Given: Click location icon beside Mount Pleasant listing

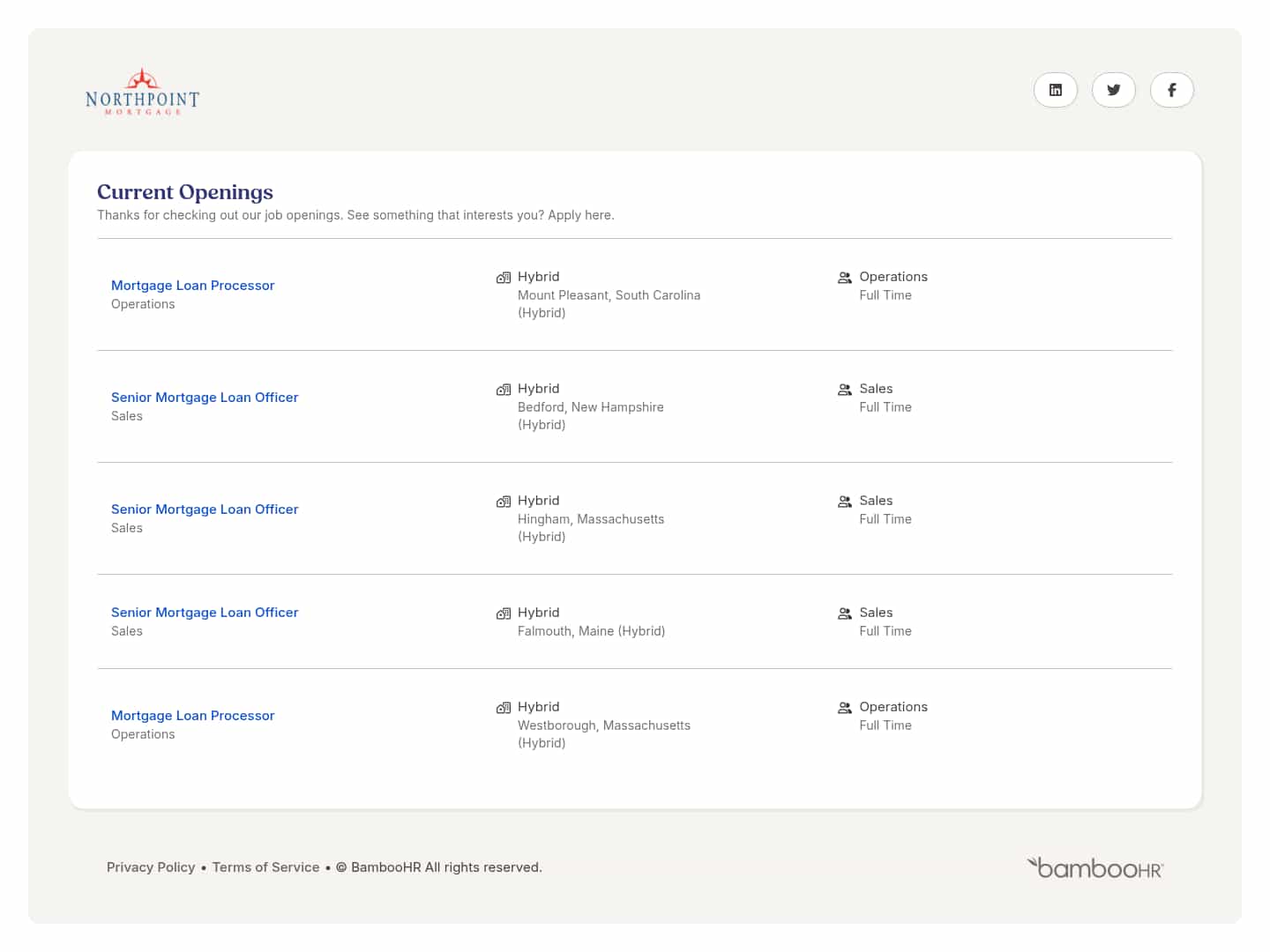Looking at the screenshot, I should [x=504, y=278].
